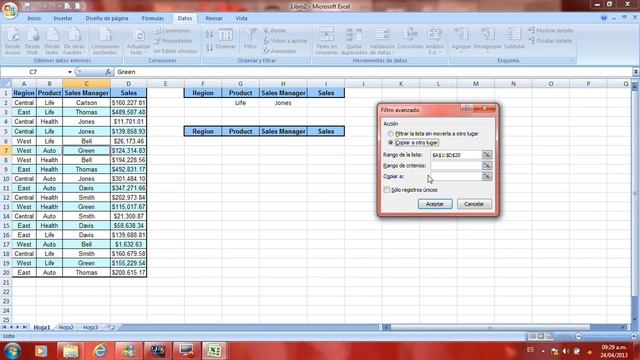Check 'Sólo registros únicos' checkbox
The image size is (640, 360).
(x=387, y=190)
